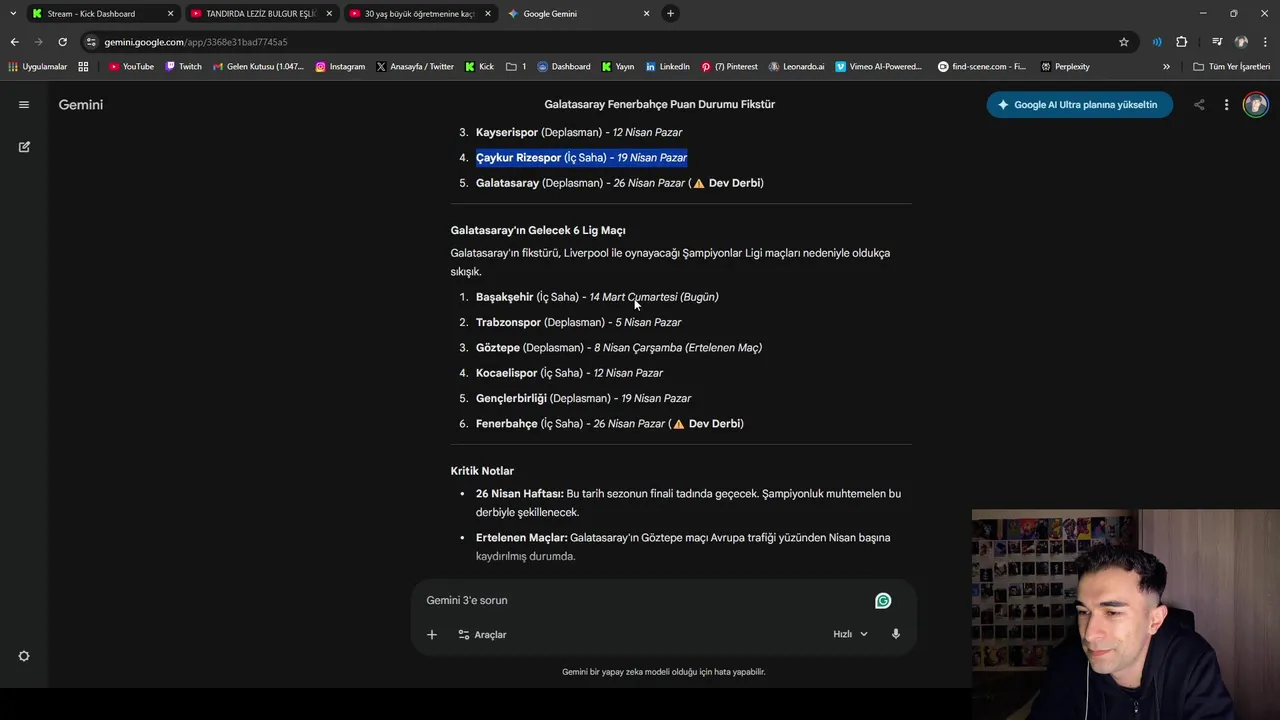Open the Twitch bookmark

point(183,67)
